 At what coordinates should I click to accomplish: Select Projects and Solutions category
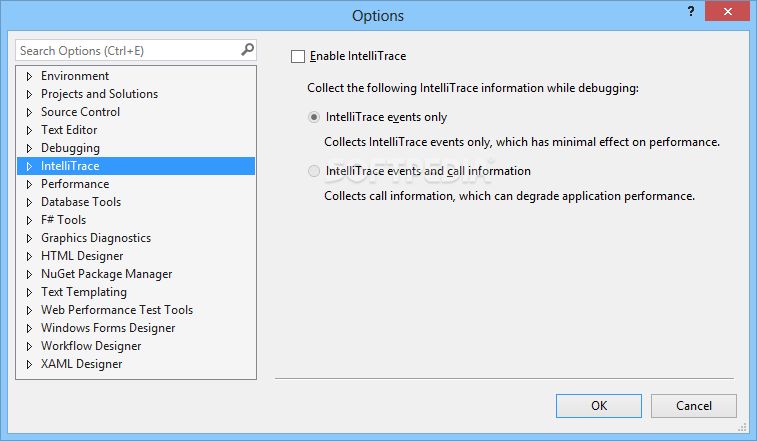click(99, 94)
